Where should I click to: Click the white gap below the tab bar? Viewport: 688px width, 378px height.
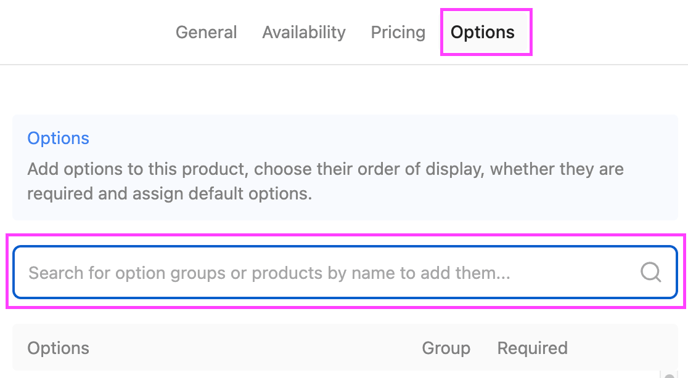coord(344,90)
